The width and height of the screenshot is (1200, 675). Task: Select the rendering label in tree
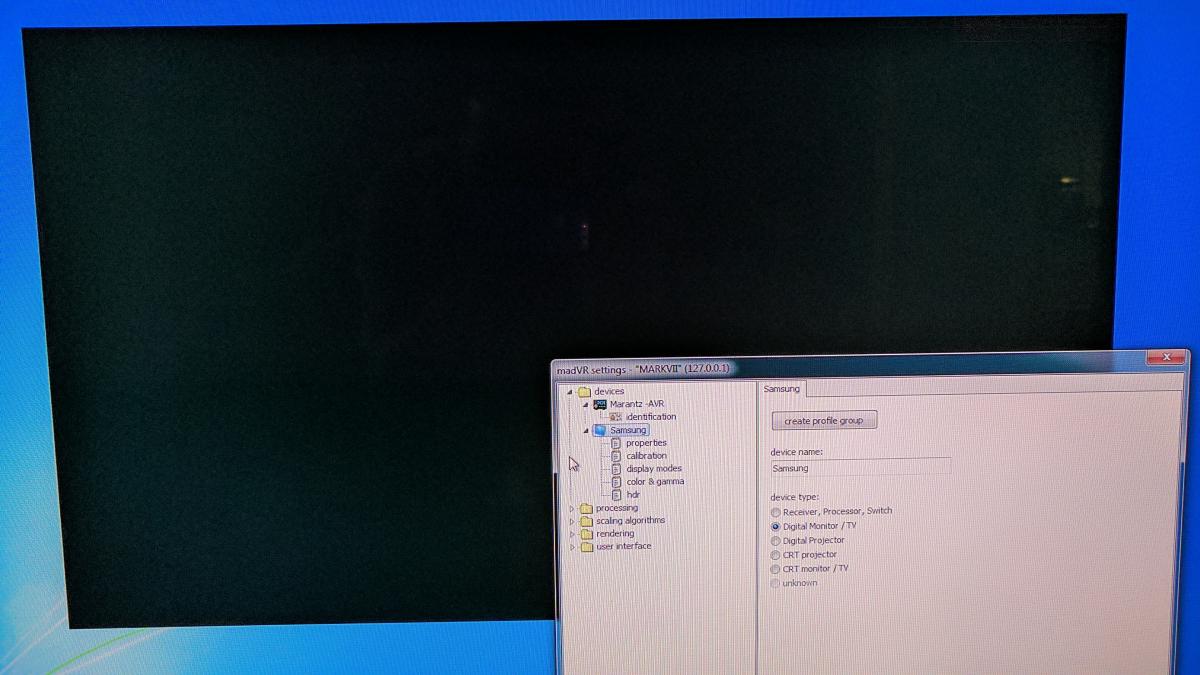pos(615,534)
